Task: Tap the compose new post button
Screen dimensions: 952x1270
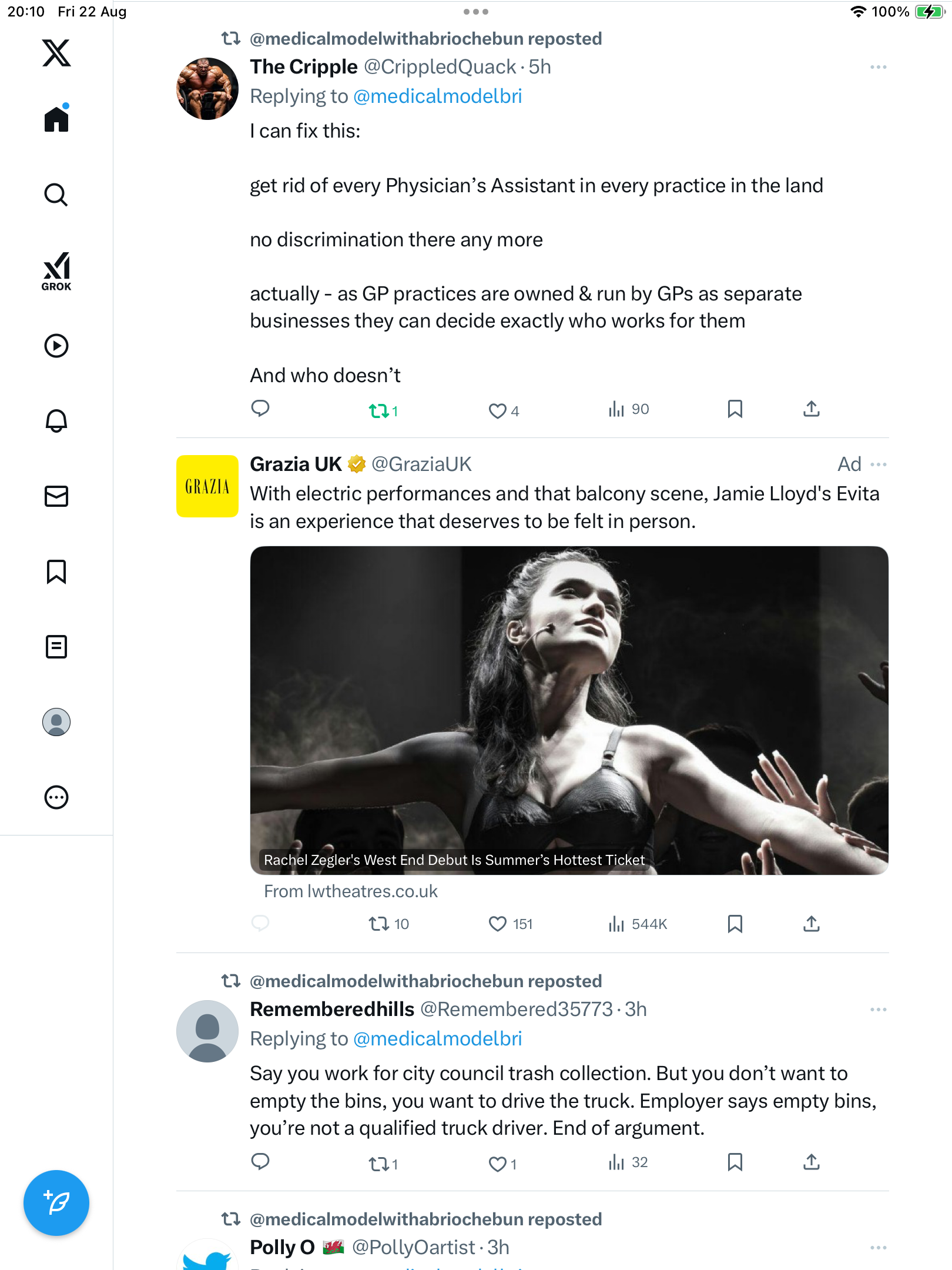Action: coord(56,1203)
